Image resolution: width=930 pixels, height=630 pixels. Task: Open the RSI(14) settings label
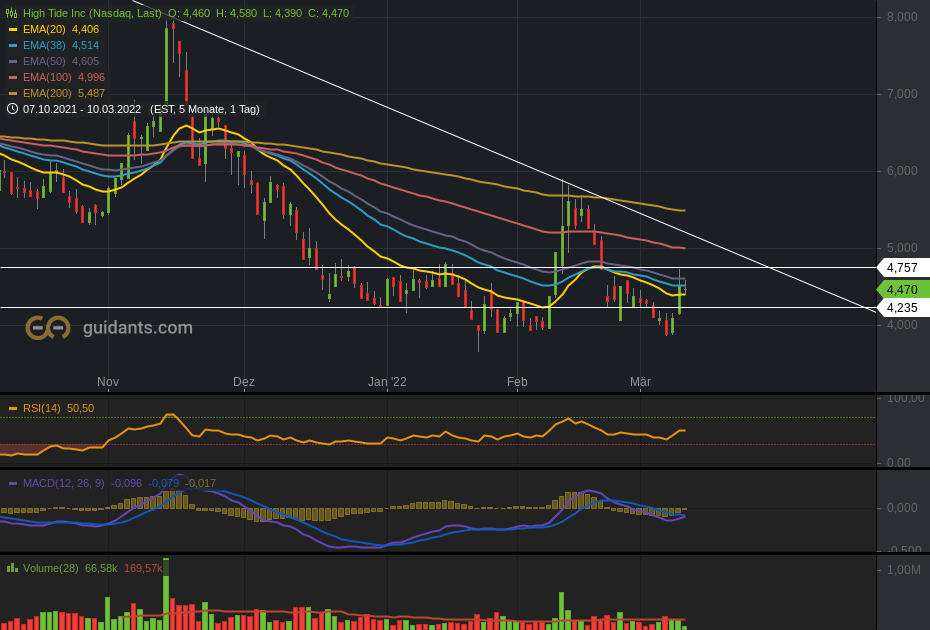coord(50,408)
